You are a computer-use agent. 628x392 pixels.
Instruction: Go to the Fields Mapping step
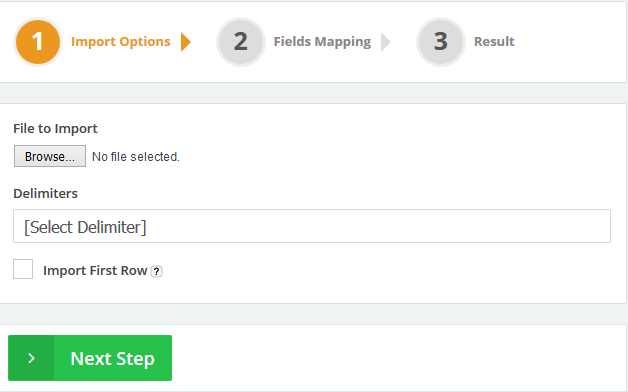[322, 42]
